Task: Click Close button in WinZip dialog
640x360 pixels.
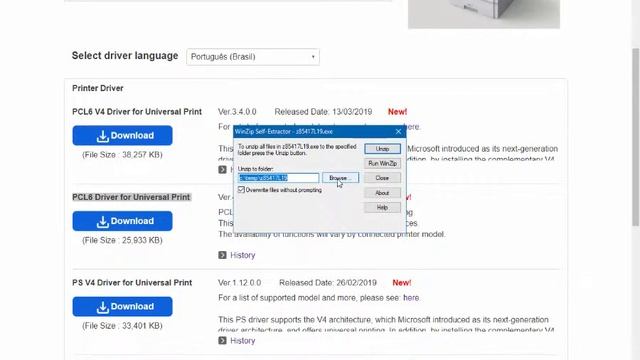Action: 382,178
